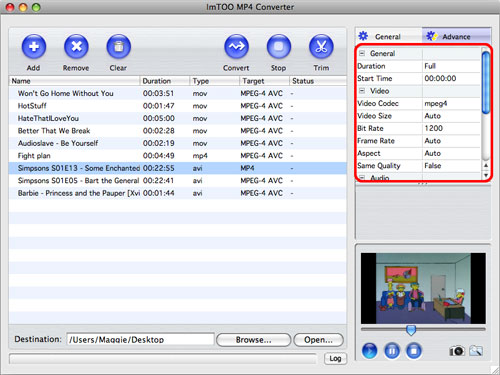This screenshot has height=375, width=500.
Task: Click the settings scrollbar up arrow
Action: pyautogui.click(x=486, y=166)
